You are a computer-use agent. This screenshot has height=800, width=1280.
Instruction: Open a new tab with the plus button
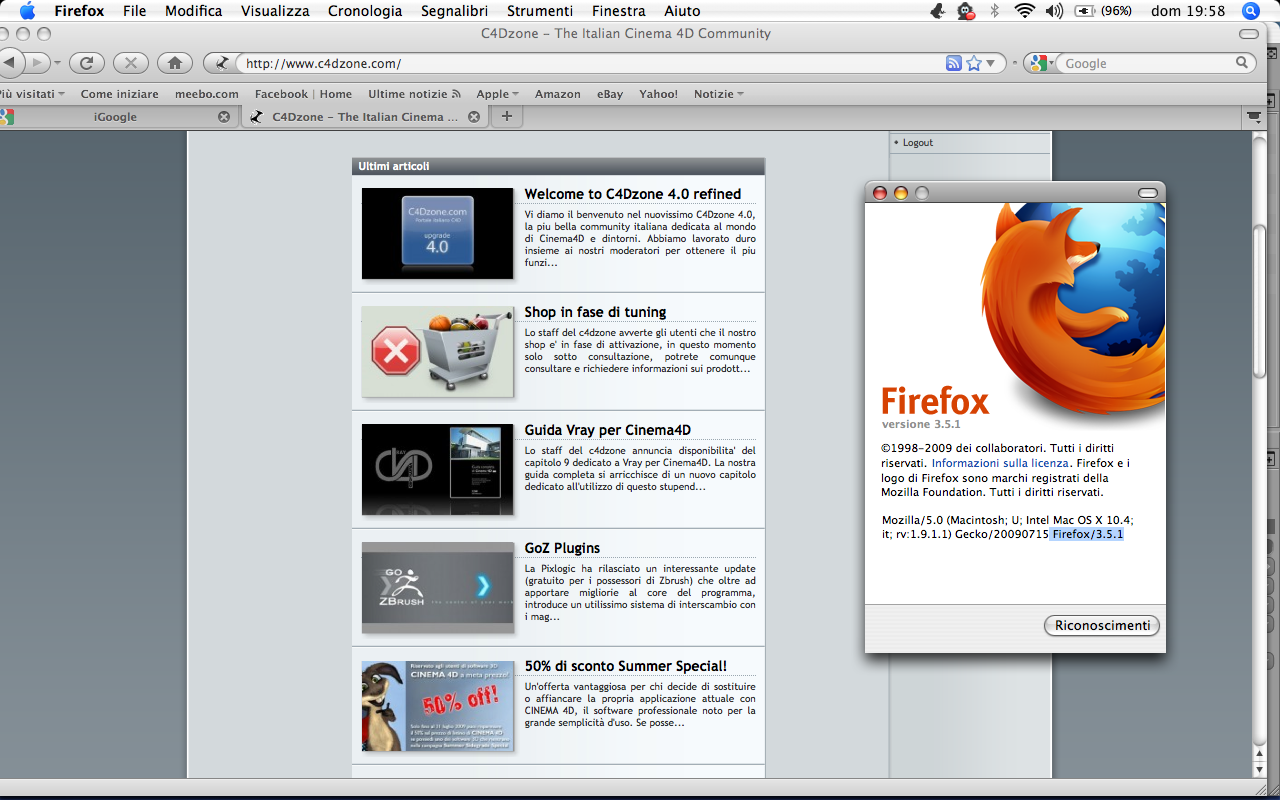pyautogui.click(x=507, y=117)
